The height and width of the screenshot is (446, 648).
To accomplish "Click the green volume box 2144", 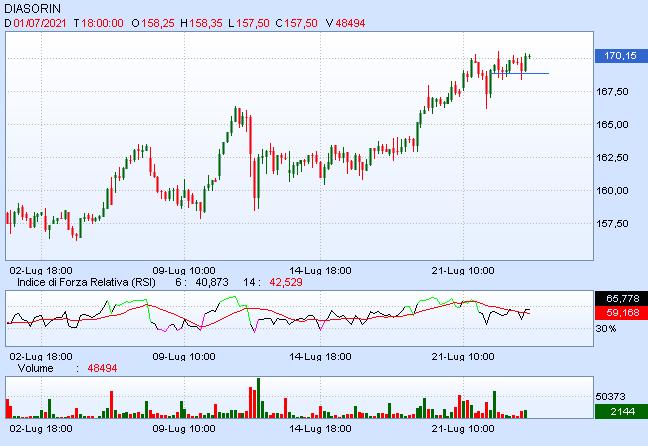I will tap(621, 411).
